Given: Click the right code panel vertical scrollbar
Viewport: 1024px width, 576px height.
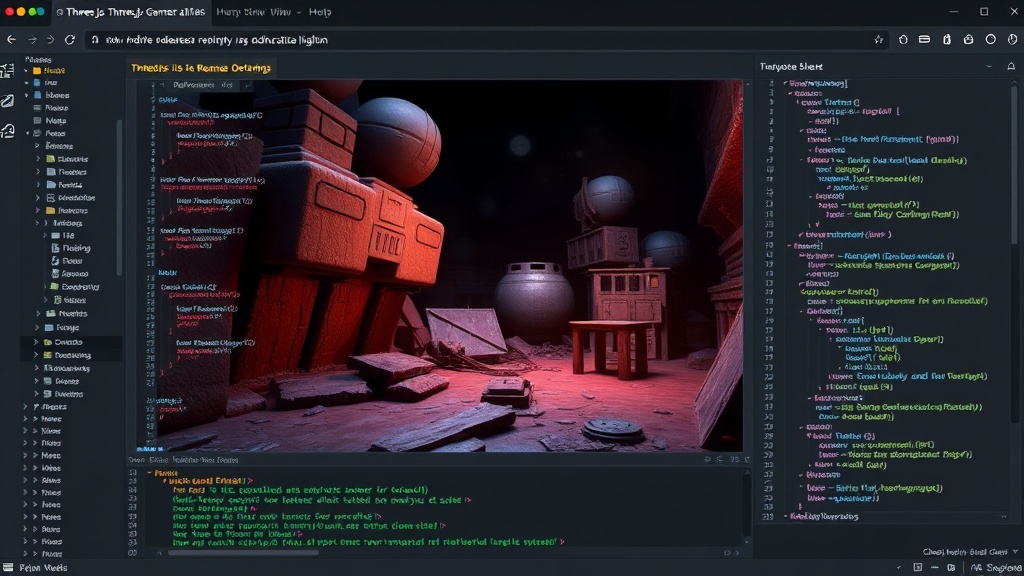Looking at the screenshot, I should coord(1014,163).
